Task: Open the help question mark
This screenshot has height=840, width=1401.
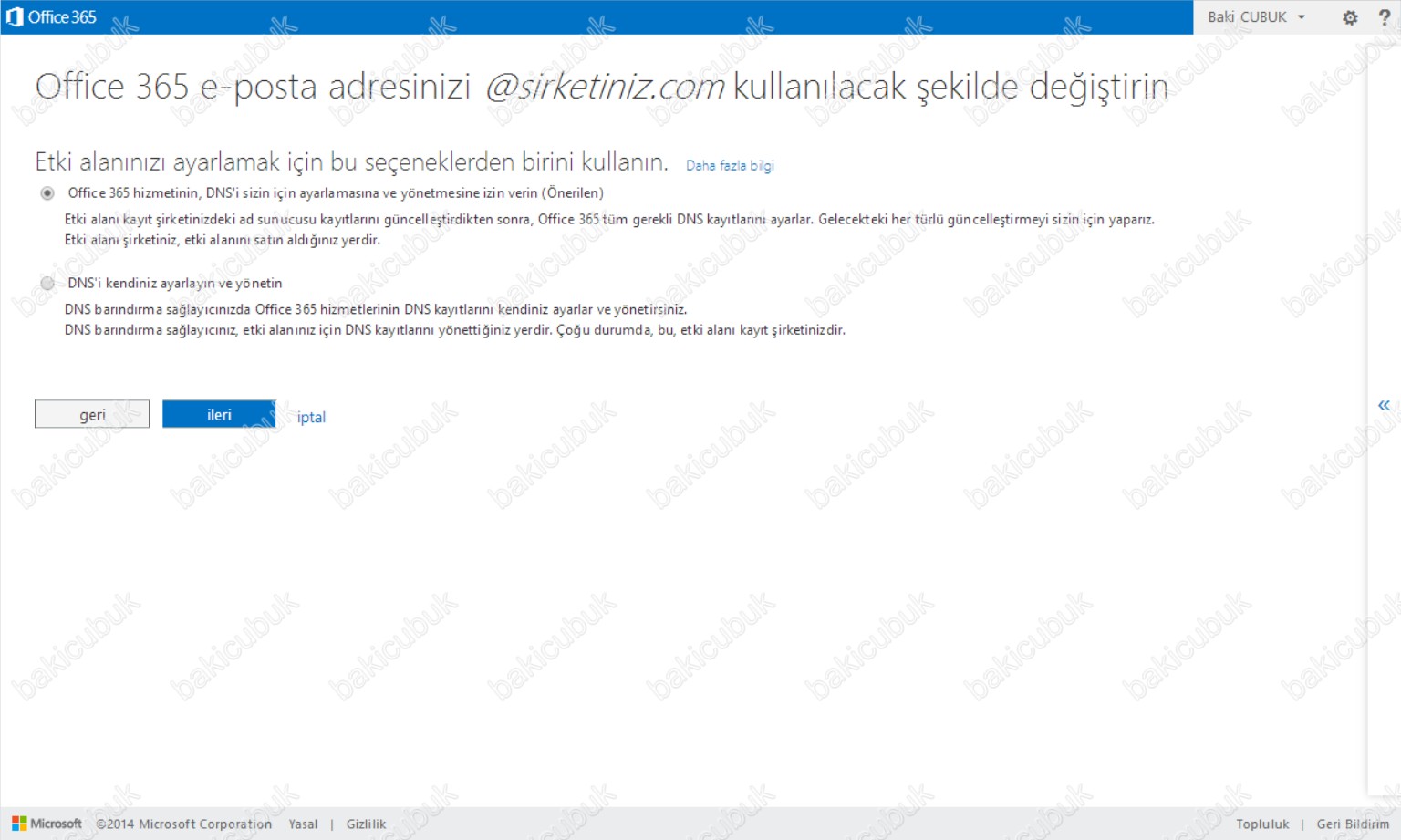Action: 1384,17
